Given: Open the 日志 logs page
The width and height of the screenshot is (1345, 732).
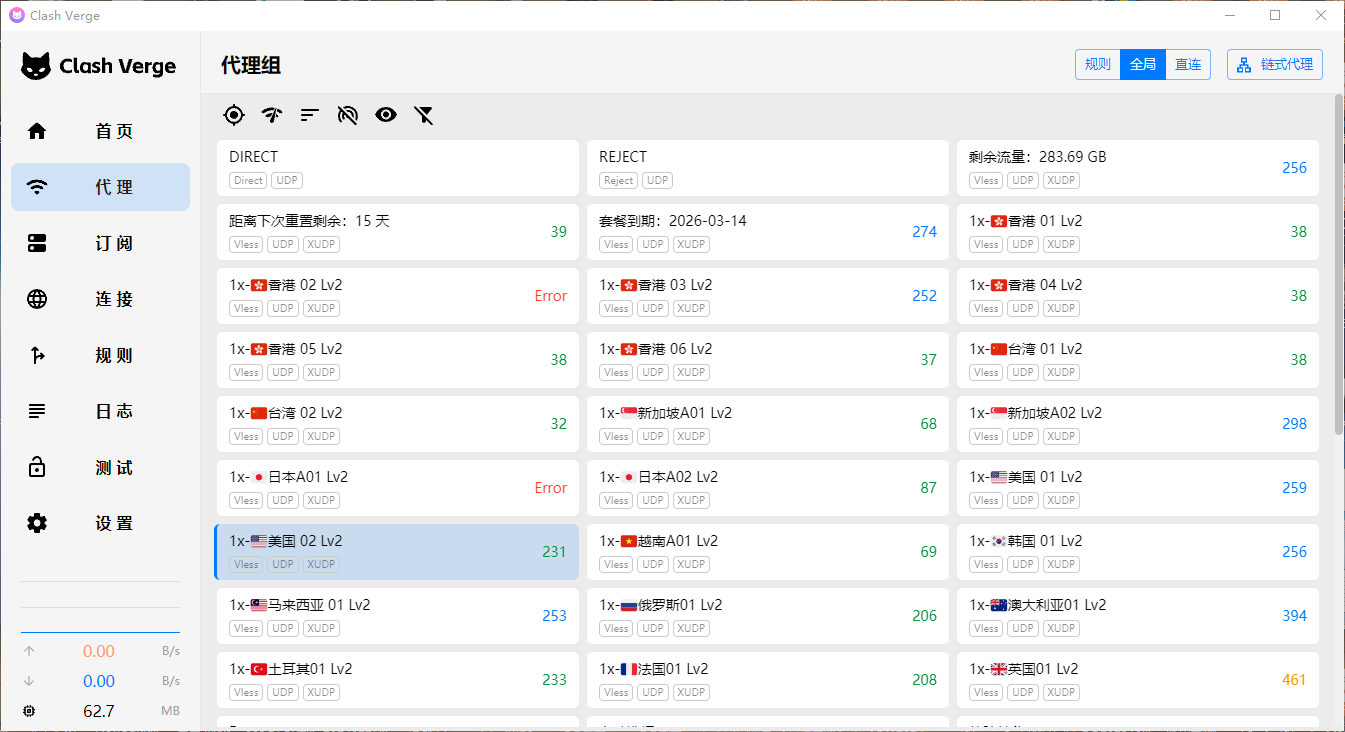Looking at the screenshot, I should (x=100, y=411).
